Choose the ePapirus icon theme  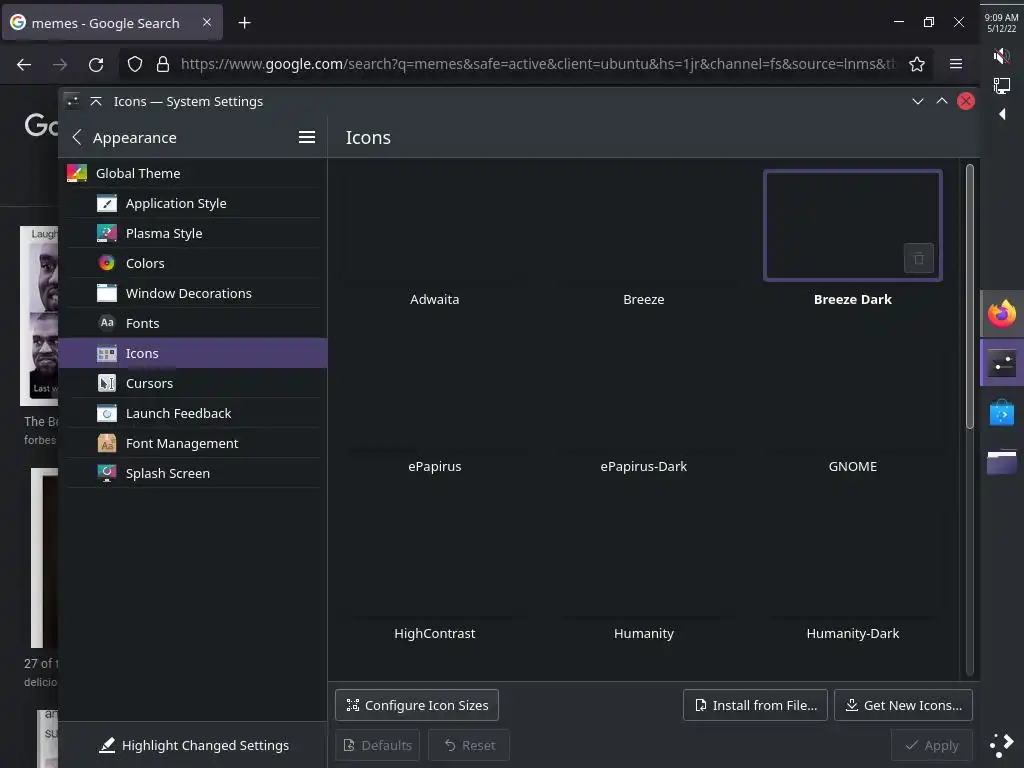coord(435,406)
